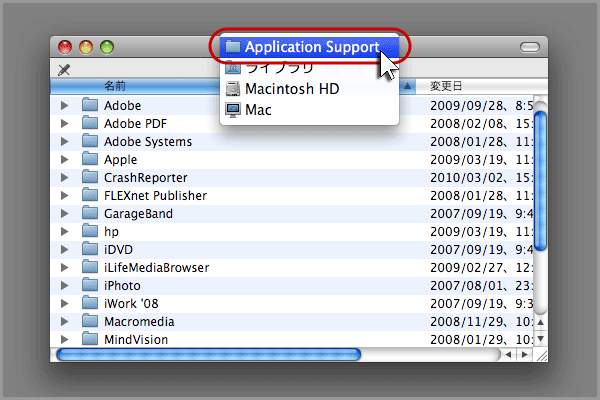
Task: Select the Adobe PDF folder name
Action: 135,124
